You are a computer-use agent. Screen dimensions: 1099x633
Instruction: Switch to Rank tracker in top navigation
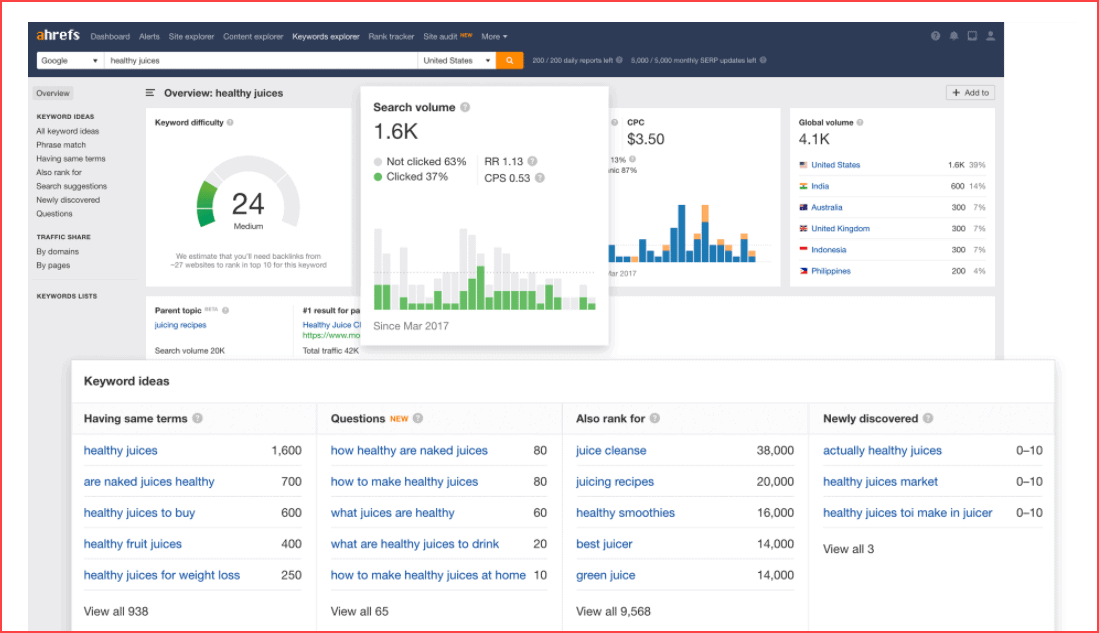click(391, 37)
